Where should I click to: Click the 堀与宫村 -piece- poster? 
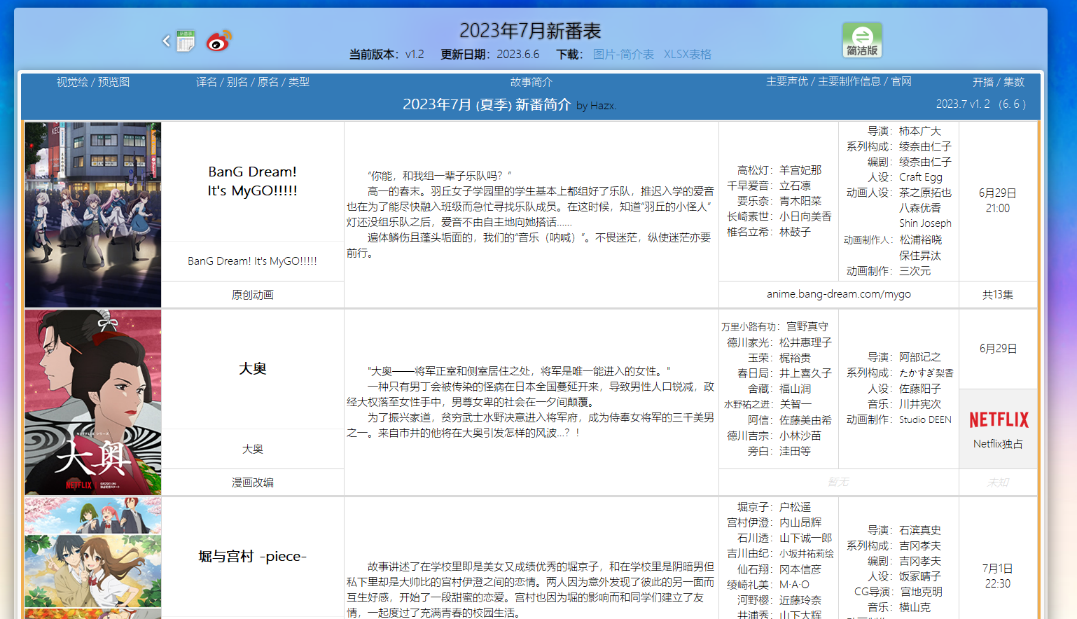point(93,558)
